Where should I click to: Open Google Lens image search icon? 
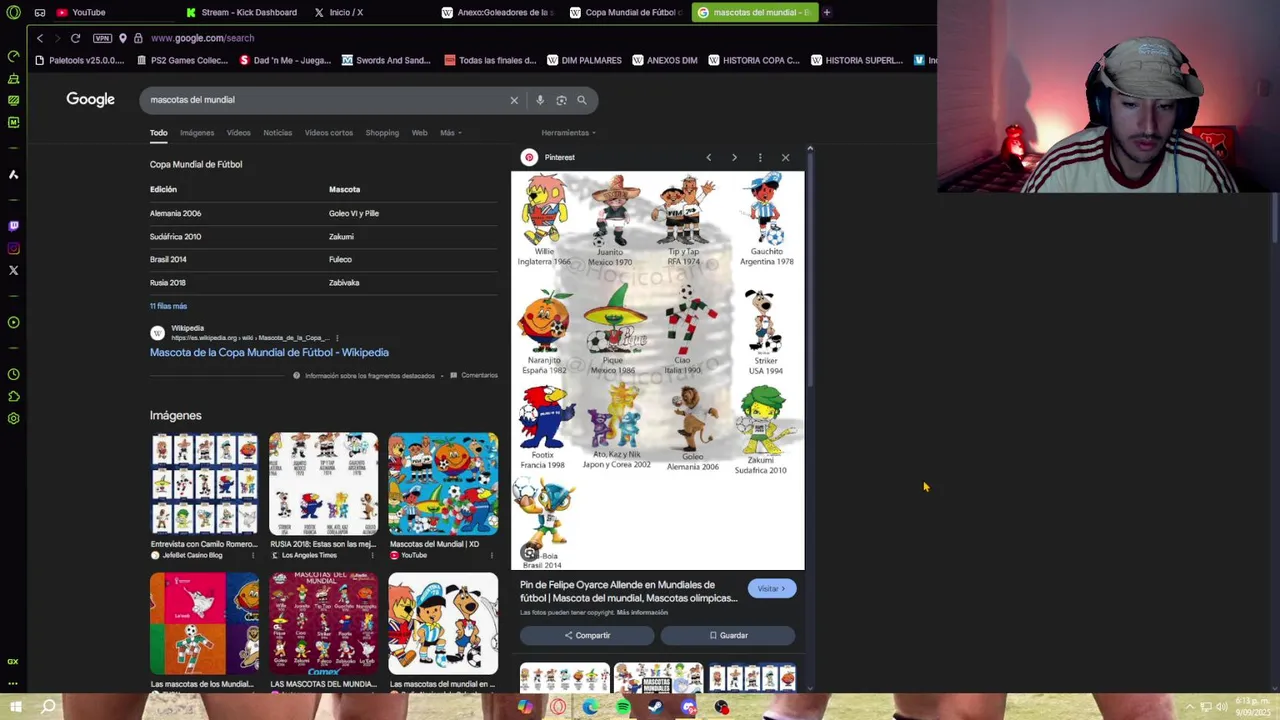coord(561,100)
